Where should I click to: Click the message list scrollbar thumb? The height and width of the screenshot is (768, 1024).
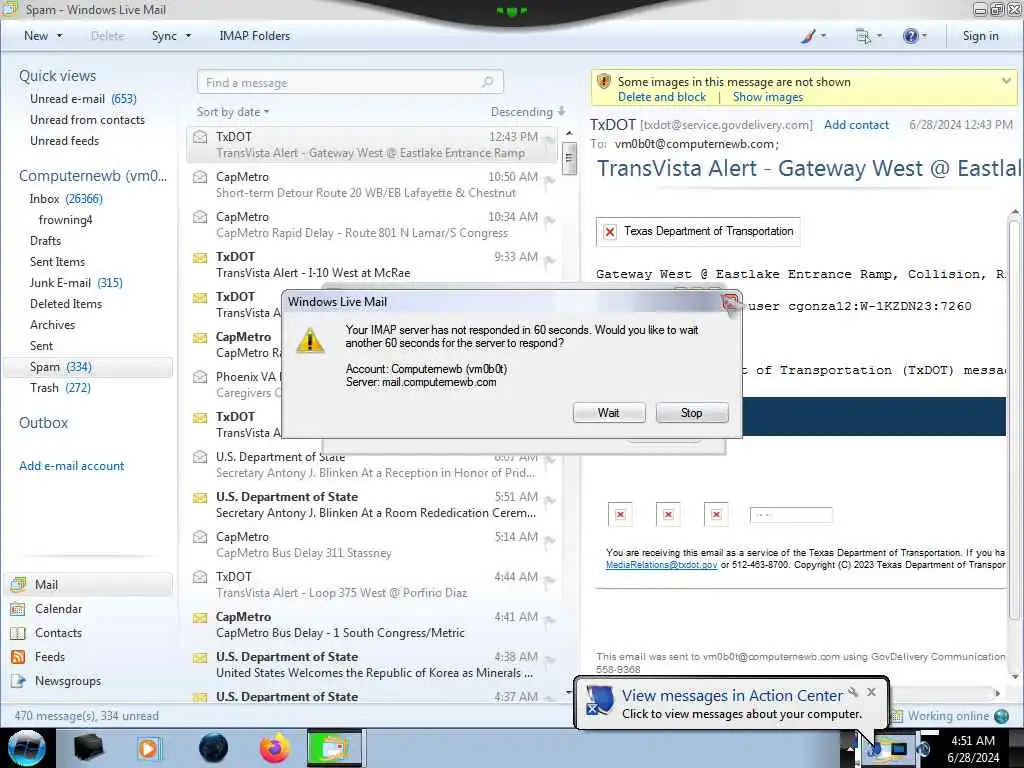(x=569, y=158)
